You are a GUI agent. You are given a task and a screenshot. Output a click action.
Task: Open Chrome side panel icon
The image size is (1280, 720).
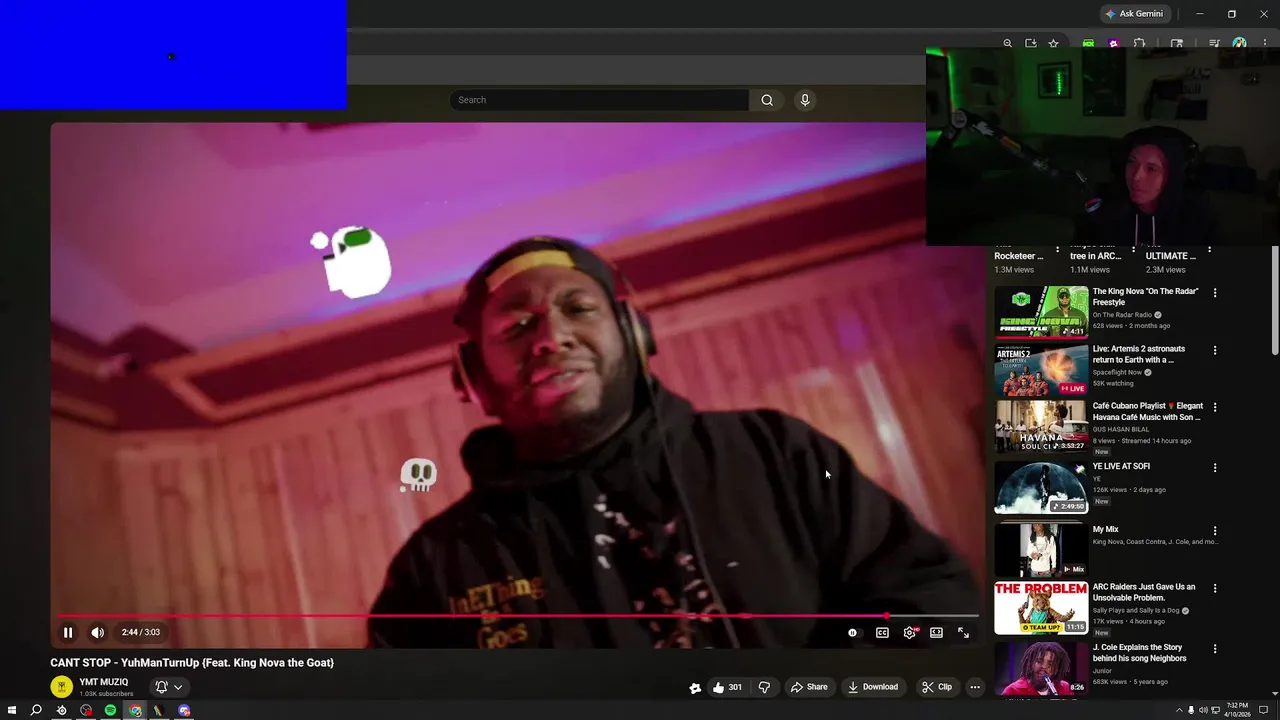pos(1177,43)
